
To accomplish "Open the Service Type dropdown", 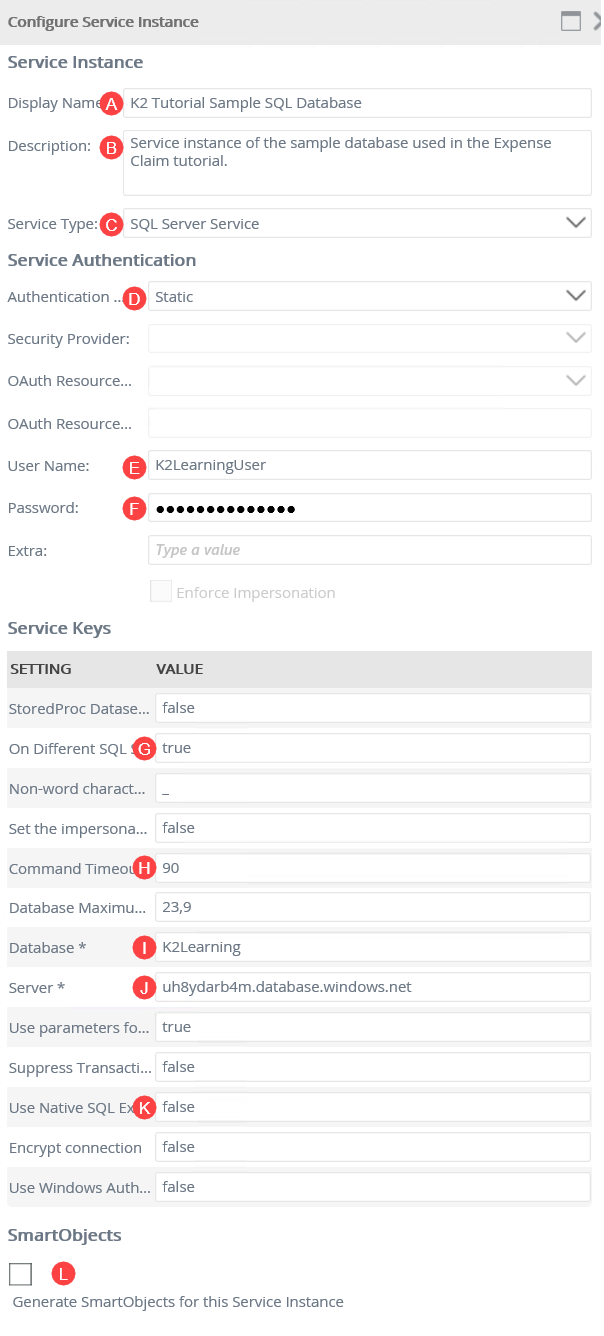I will [x=357, y=223].
